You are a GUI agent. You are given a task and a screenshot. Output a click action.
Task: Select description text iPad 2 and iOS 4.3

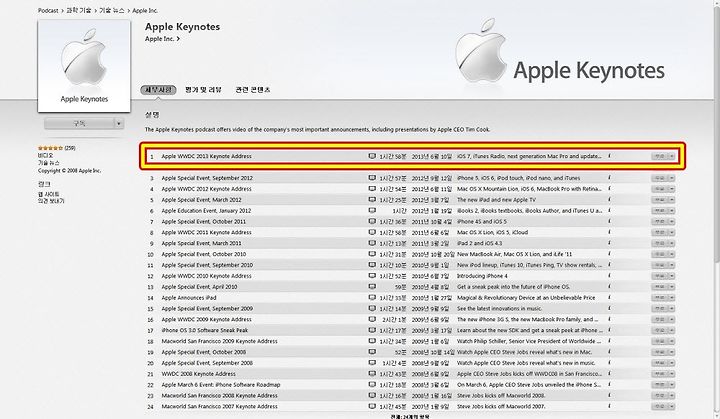coord(479,243)
